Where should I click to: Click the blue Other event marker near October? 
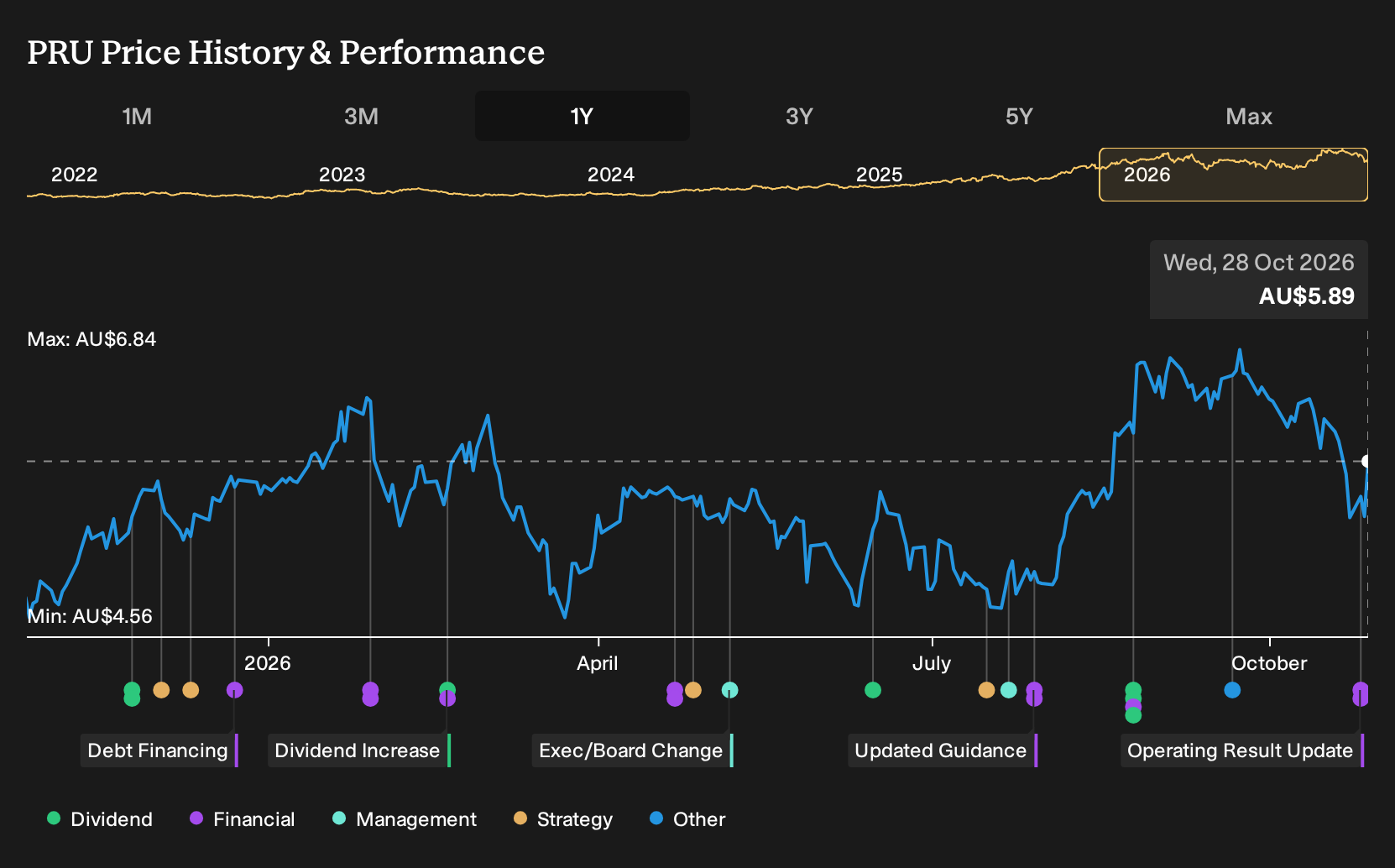[x=1232, y=690]
